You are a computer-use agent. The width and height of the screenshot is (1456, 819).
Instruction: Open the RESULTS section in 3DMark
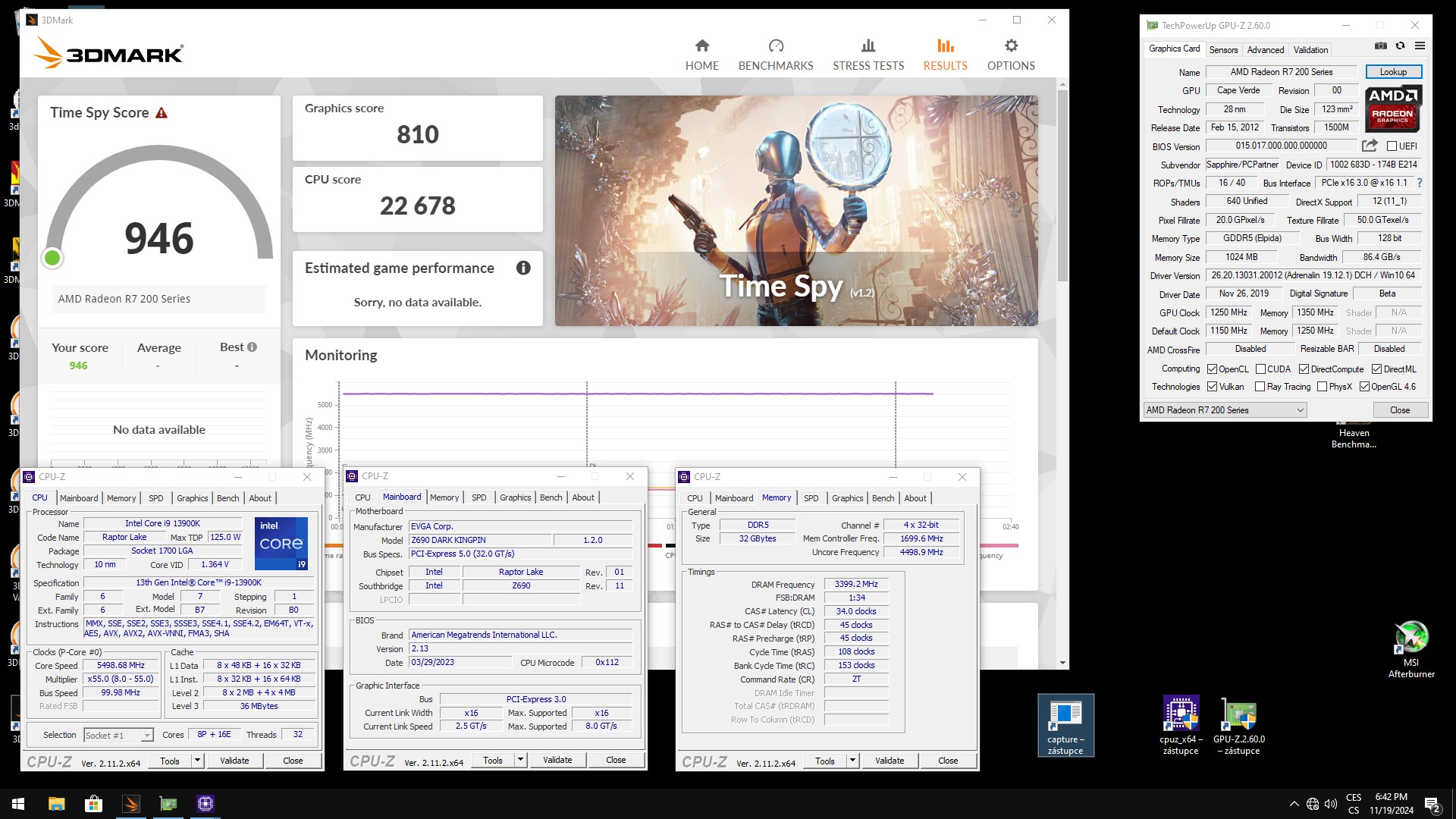(x=945, y=55)
